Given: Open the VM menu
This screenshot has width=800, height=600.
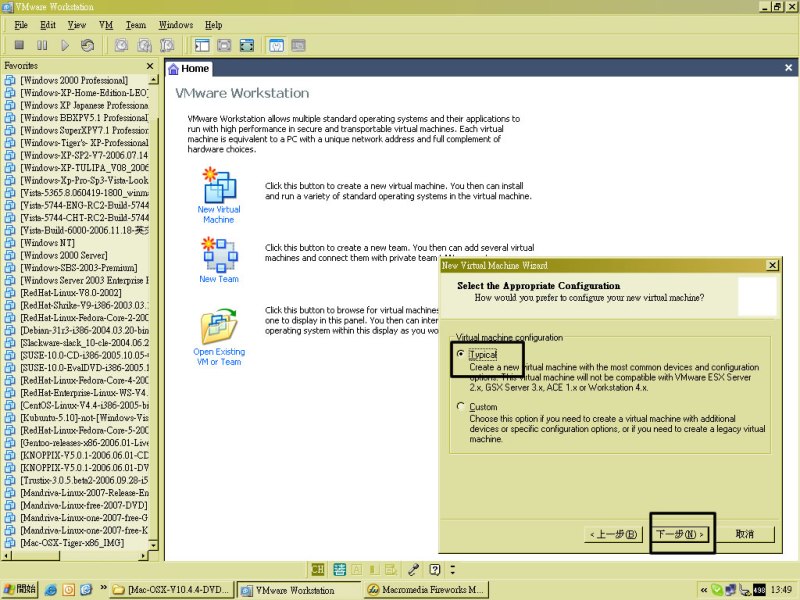Looking at the screenshot, I should click(106, 25).
